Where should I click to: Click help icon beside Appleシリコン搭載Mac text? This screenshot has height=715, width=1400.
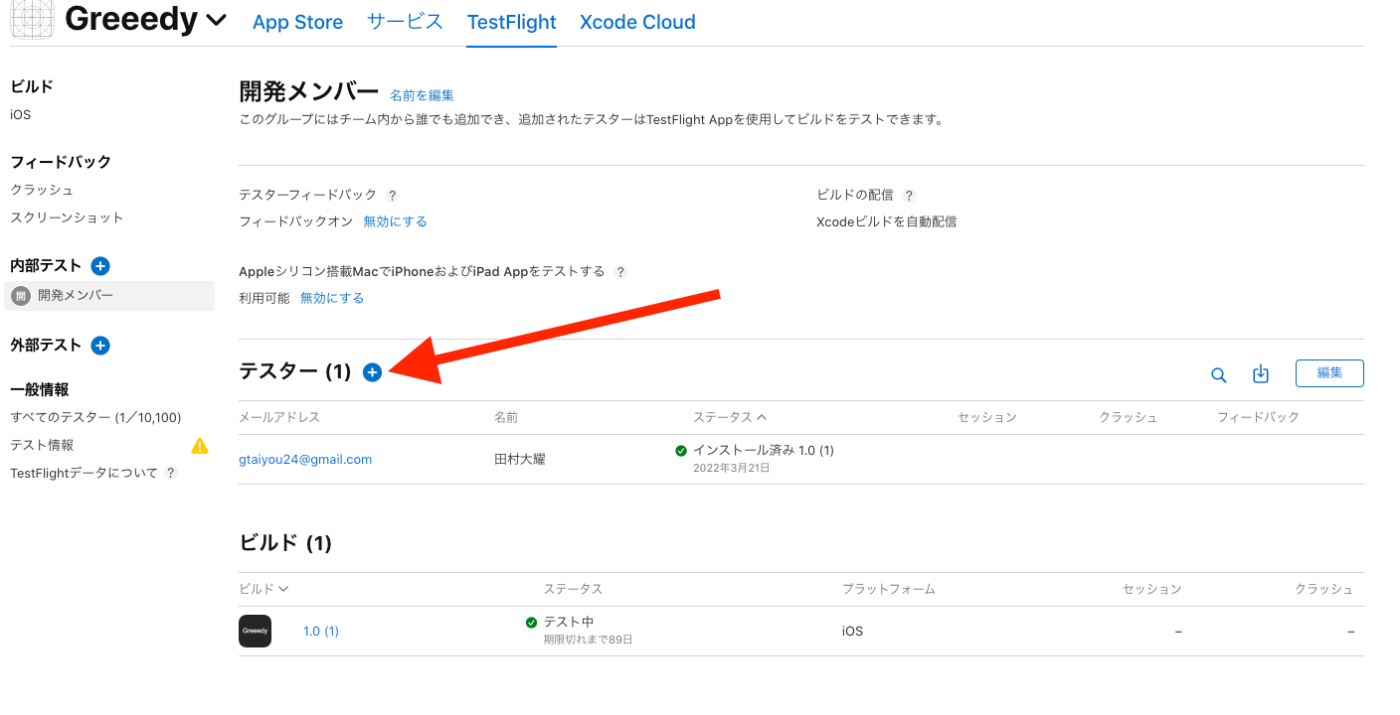[621, 272]
